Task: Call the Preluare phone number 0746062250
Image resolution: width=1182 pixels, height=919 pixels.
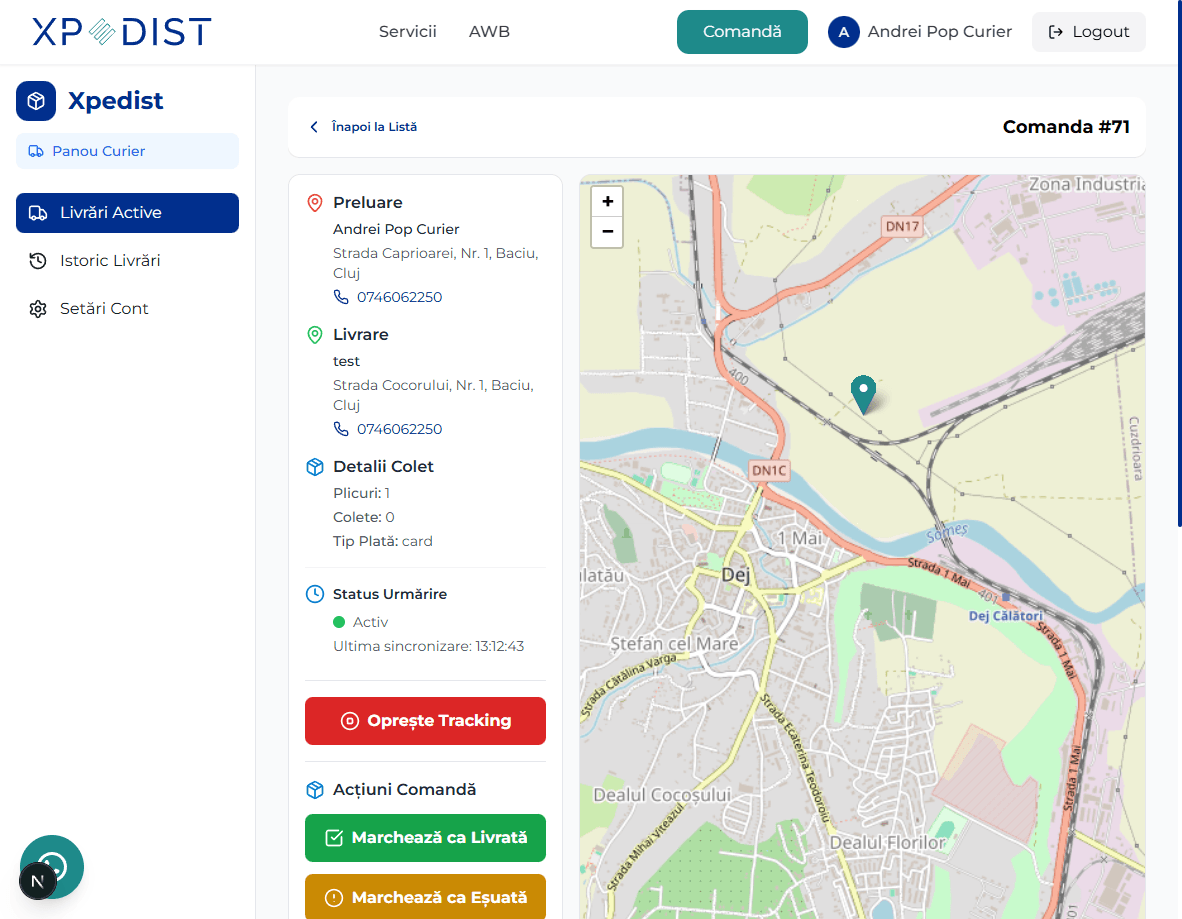Action: click(x=400, y=297)
